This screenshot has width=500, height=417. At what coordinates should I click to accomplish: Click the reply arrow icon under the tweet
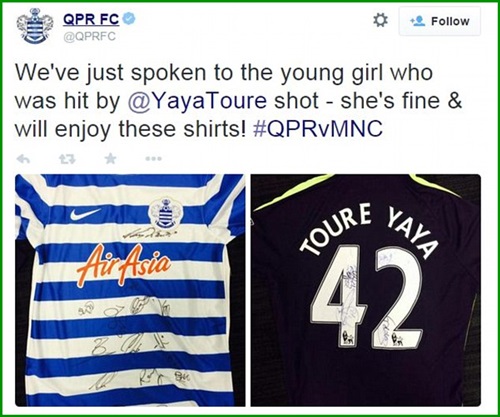pos(23,159)
